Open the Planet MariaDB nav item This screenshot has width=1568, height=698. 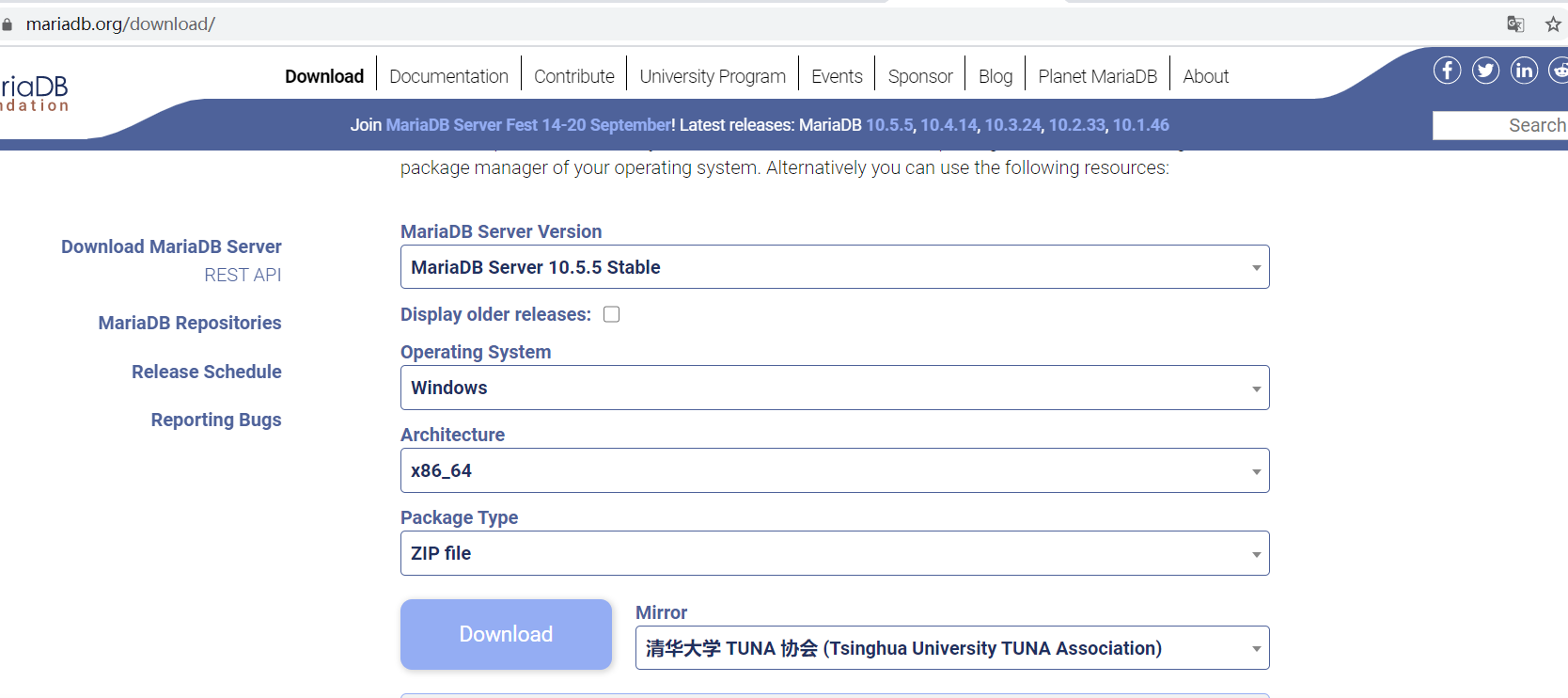[1098, 76]
